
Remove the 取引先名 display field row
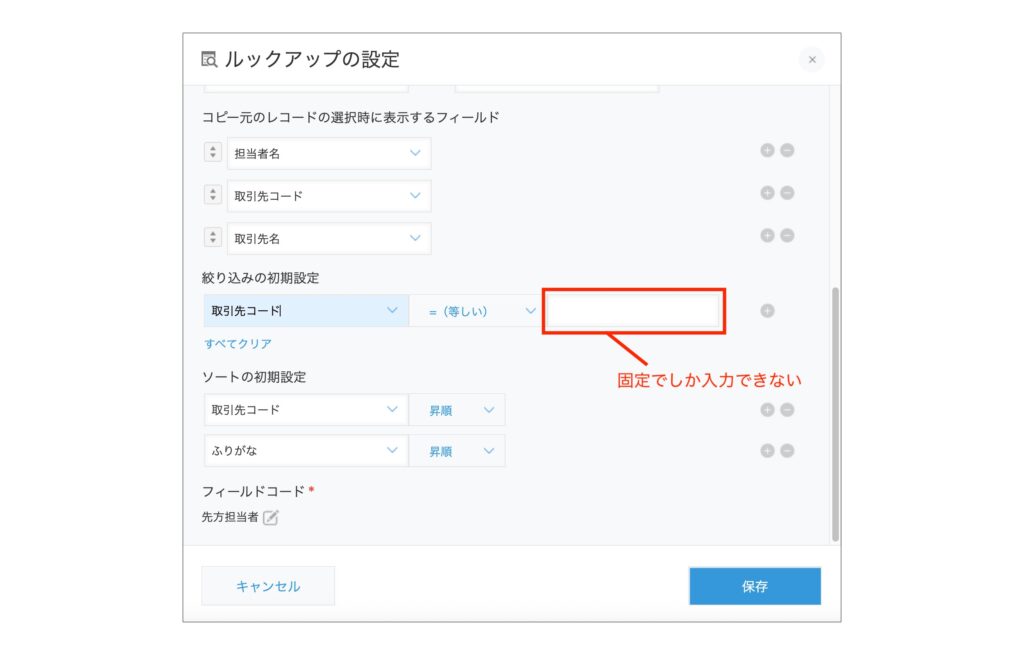click(787, 235)
